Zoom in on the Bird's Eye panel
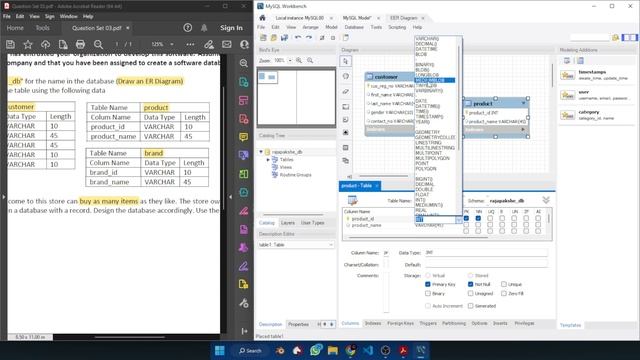 tap(299, 60)
